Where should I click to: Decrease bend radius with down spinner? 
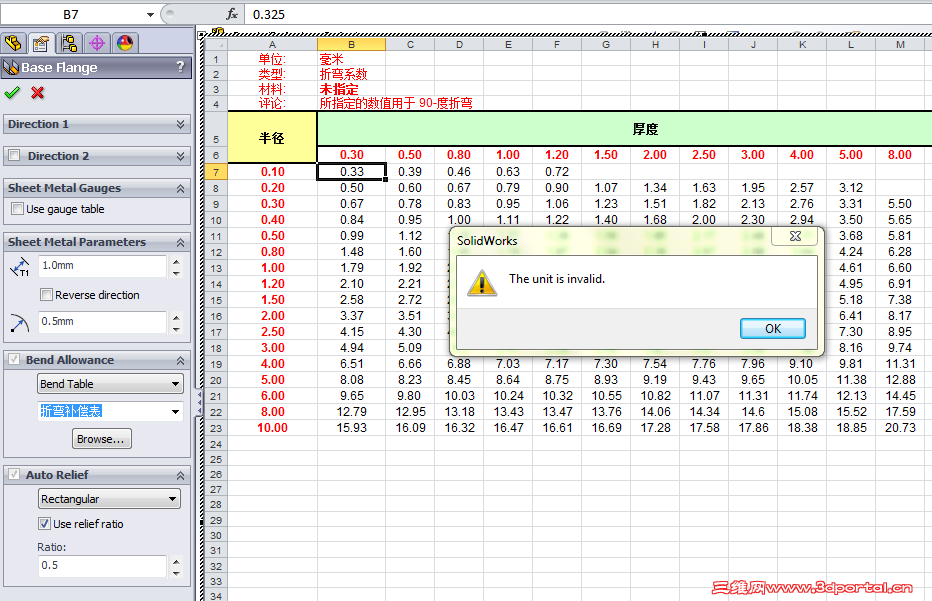point(177,329)
